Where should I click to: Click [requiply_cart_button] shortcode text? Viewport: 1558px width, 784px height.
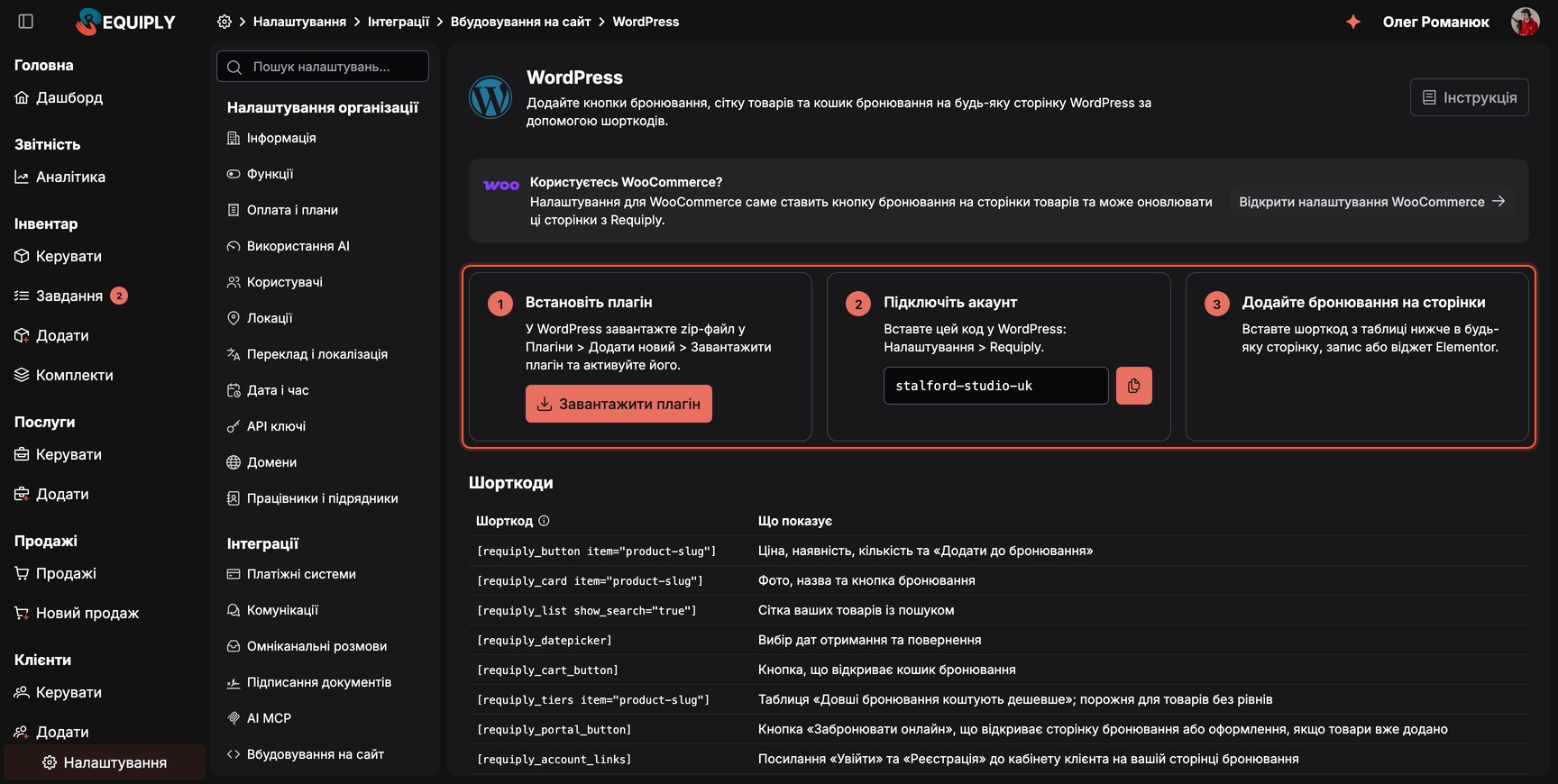[547, 670]
